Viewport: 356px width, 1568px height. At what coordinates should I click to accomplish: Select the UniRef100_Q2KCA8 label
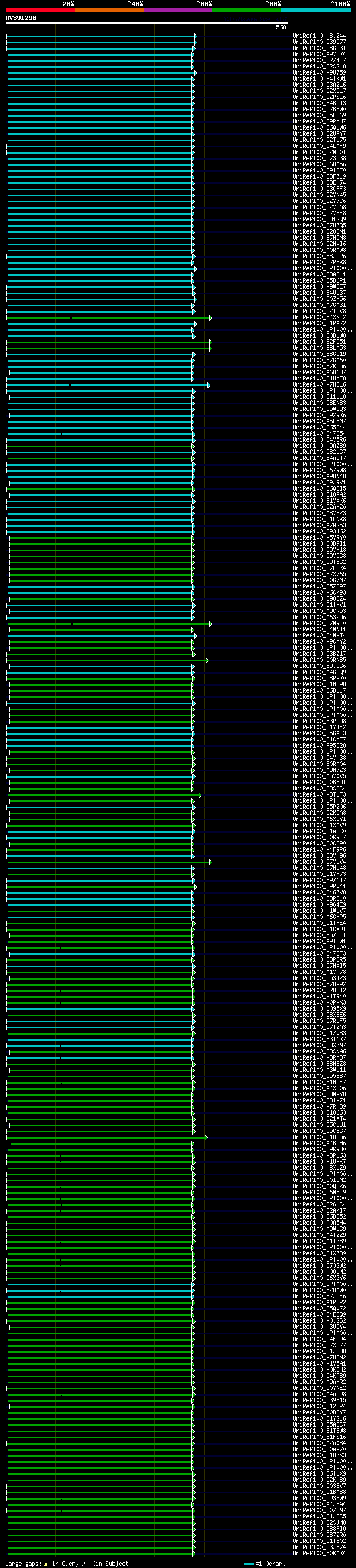[319, 813]
